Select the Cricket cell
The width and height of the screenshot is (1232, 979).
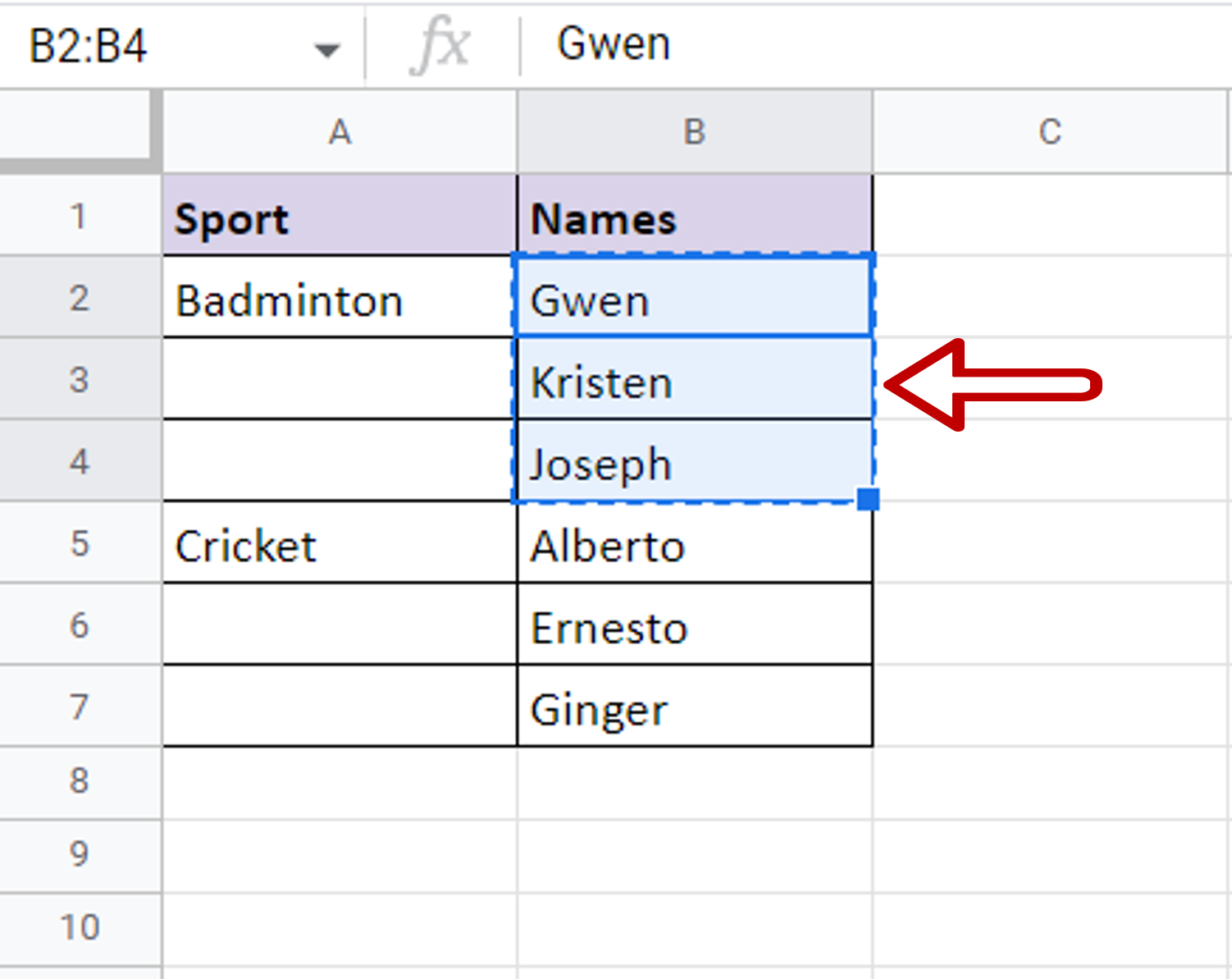pyautogui.click(x=340, y=544)
